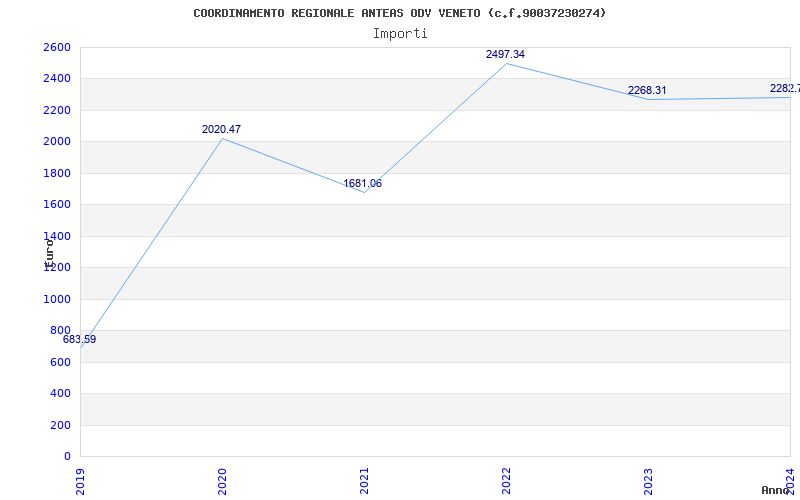Select the 1600 y-axis label

57,205
